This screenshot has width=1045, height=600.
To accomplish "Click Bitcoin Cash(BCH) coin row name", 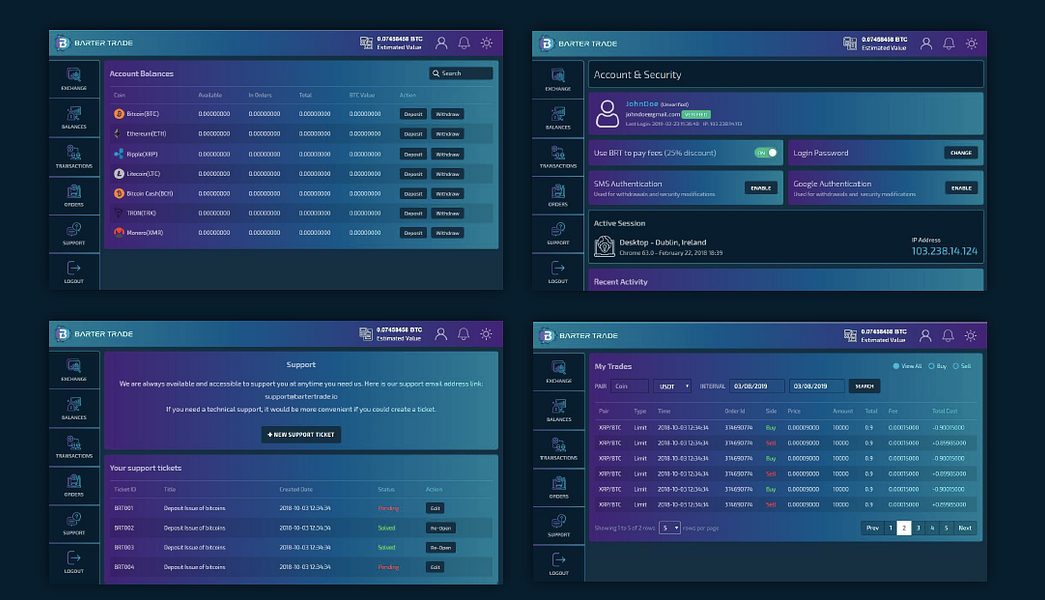I will click(150, 194).
